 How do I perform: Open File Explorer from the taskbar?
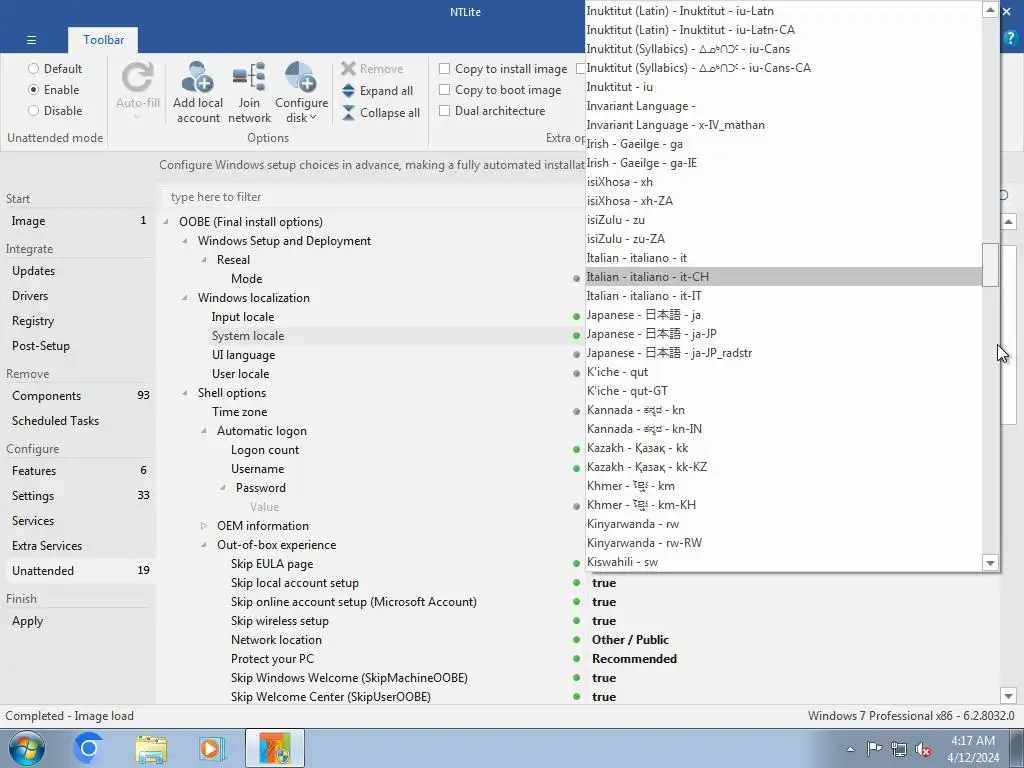click(x=151, y=748)
